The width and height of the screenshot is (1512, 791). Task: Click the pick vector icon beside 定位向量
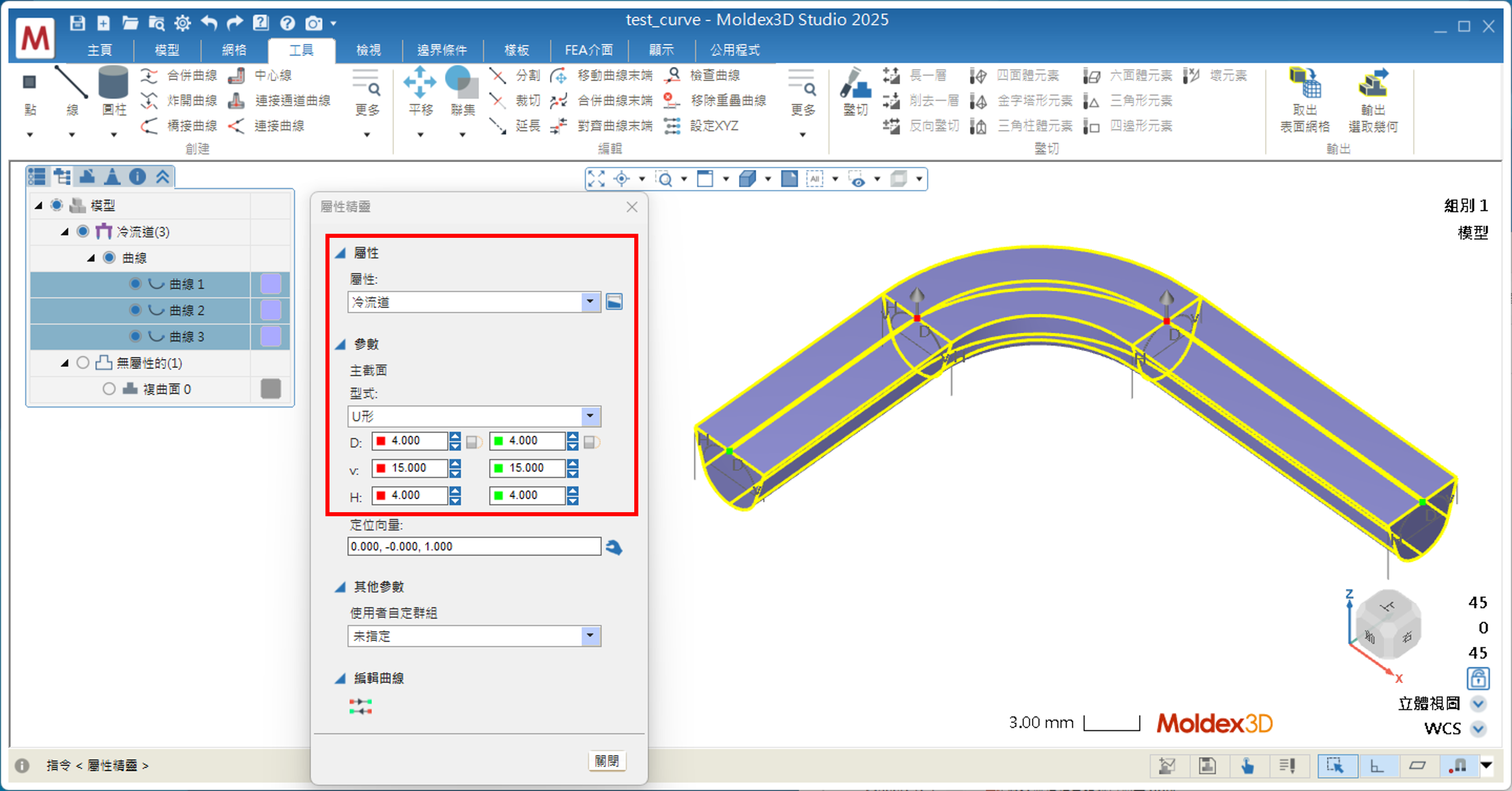(614, 547)
